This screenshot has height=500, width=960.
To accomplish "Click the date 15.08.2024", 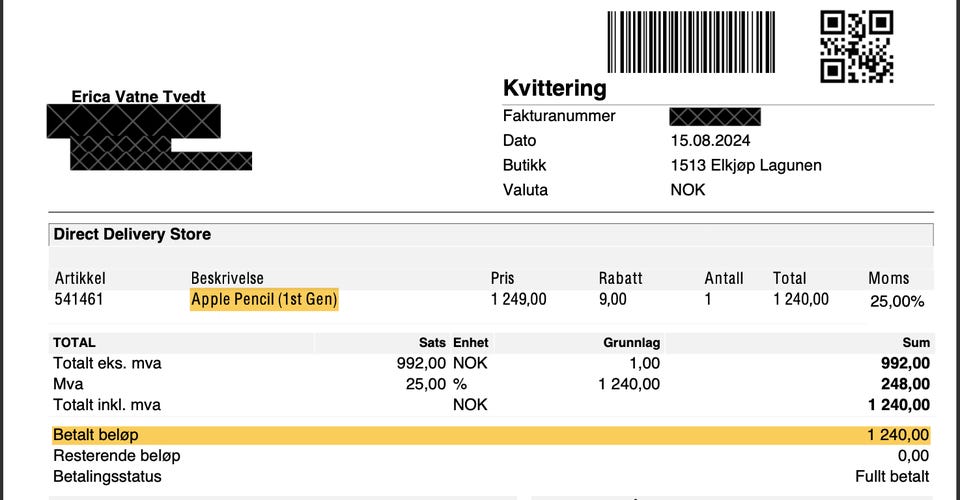I will [710, 141].
